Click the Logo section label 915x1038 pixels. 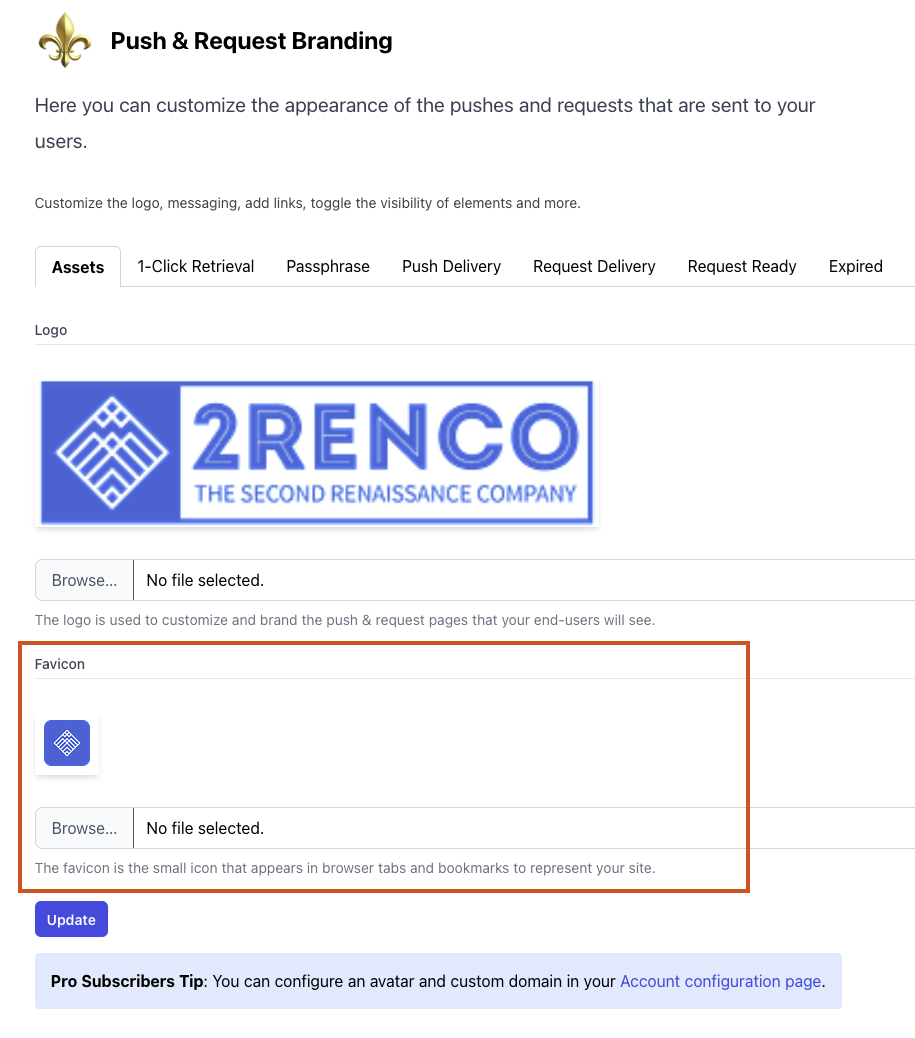(x=51, y=330)
